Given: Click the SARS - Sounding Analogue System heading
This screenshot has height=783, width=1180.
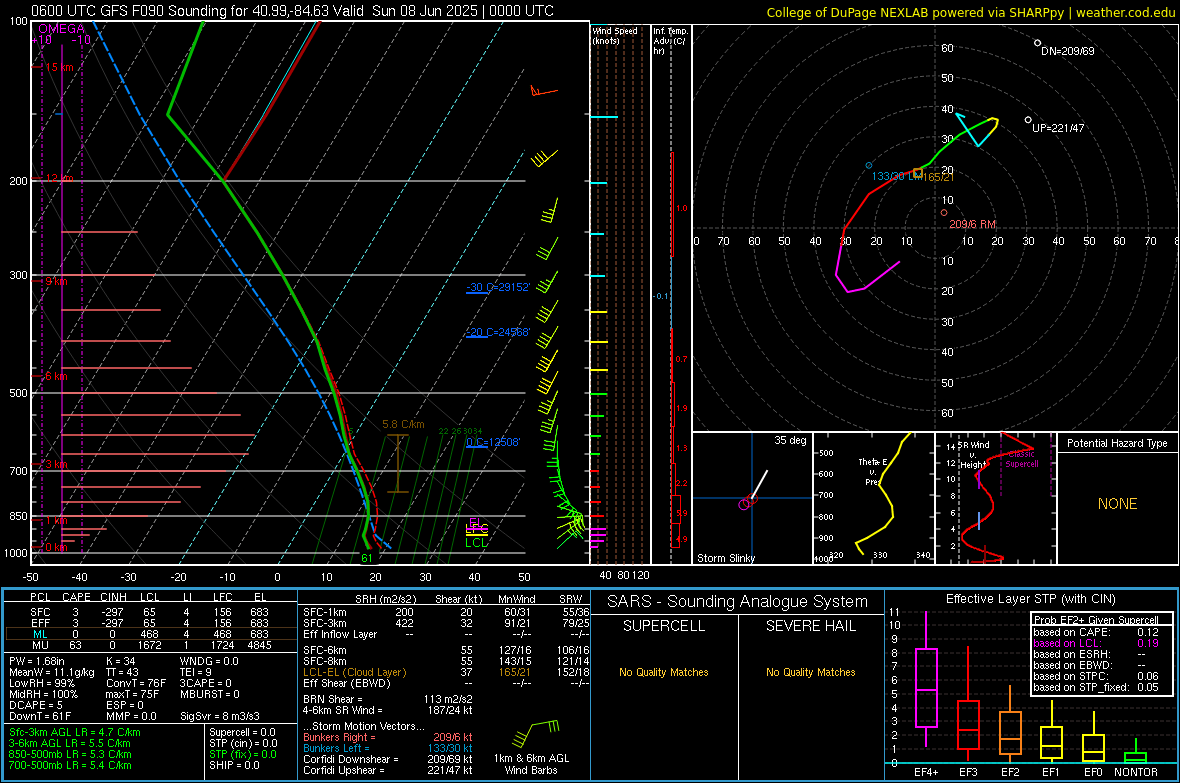Looking at the screenshot, I should (x=738, y=602).
